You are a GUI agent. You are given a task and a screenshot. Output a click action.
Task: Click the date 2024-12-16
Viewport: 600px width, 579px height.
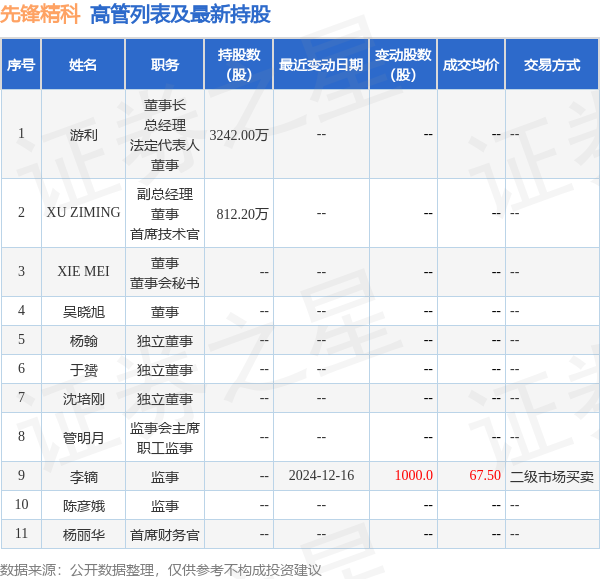tap(321, 475)
